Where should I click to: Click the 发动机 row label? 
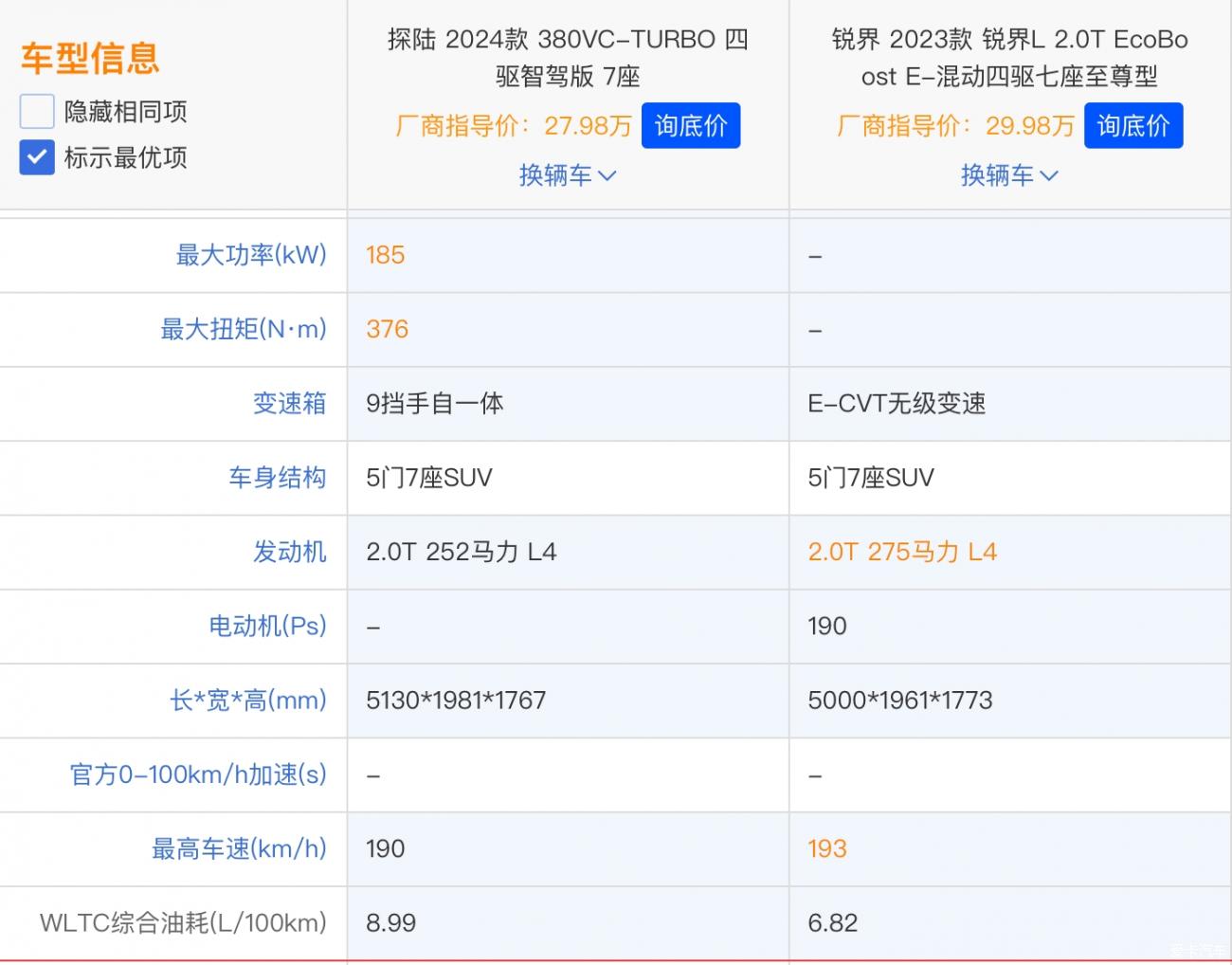click(x=289, y=552)
